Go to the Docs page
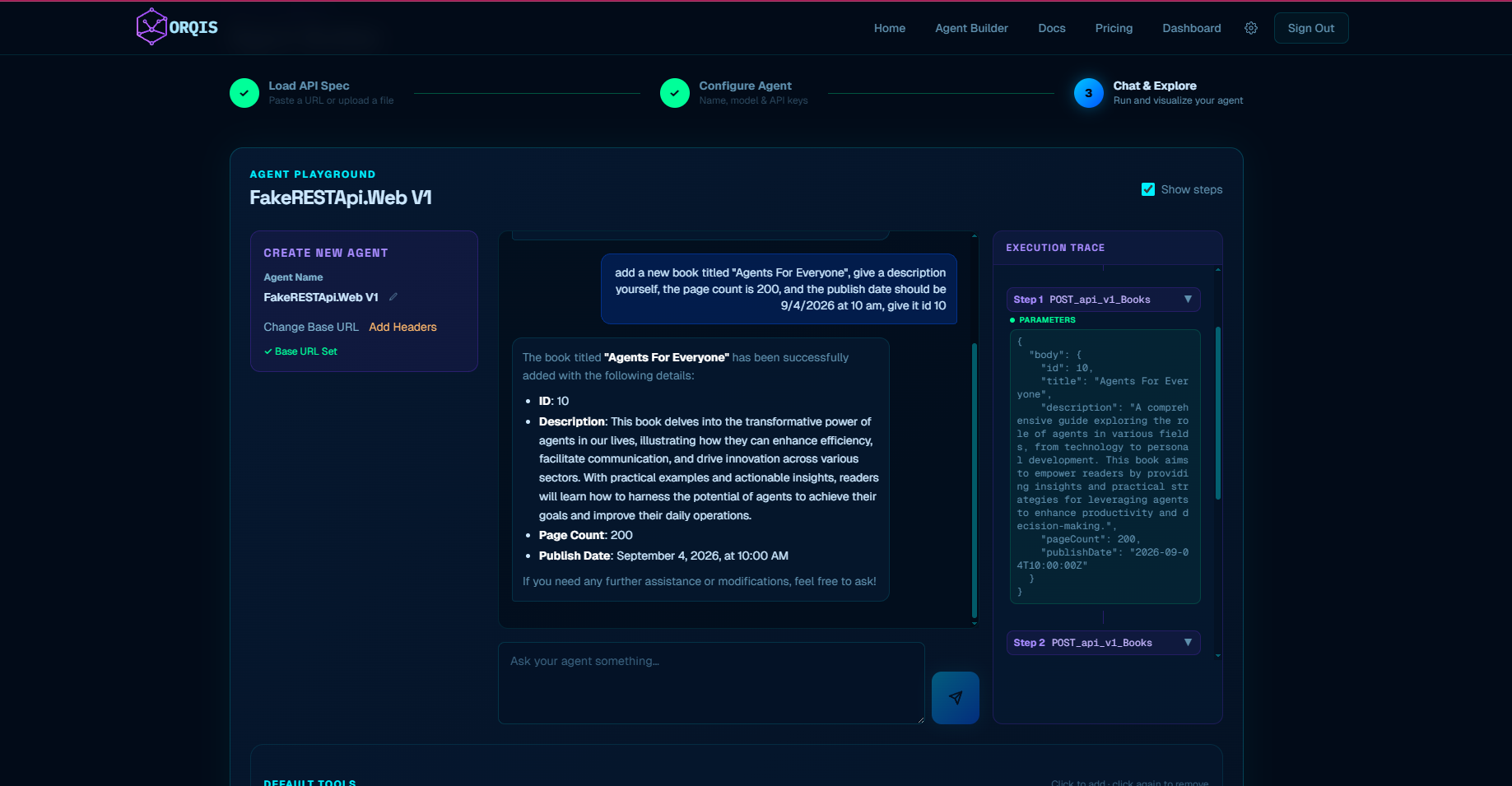Image resolution: width=1512 pixels, height=786 pixels. pos(1051,28)
